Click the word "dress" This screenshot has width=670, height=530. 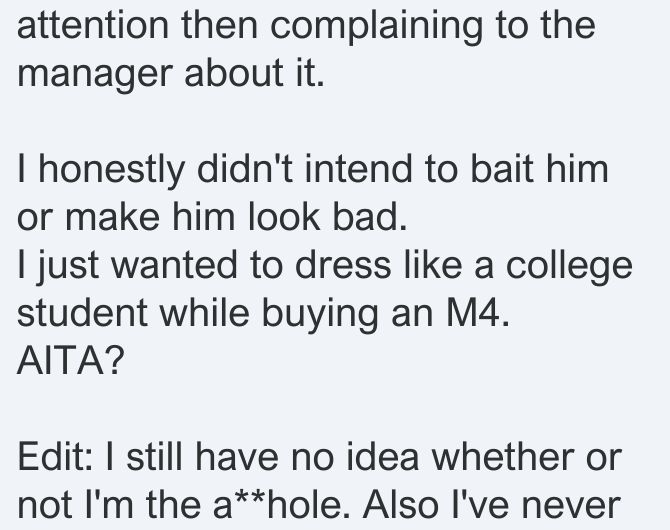point(343,264)
